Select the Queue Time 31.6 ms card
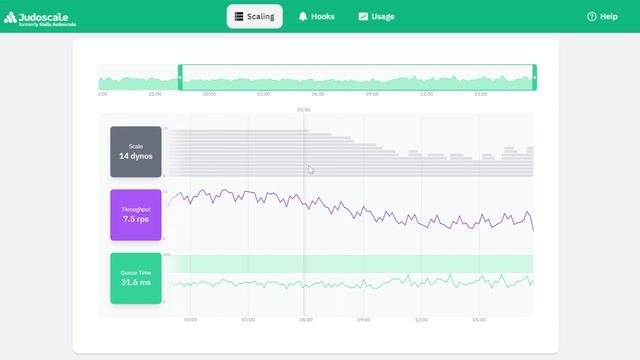640x360 pixels. 136,278
